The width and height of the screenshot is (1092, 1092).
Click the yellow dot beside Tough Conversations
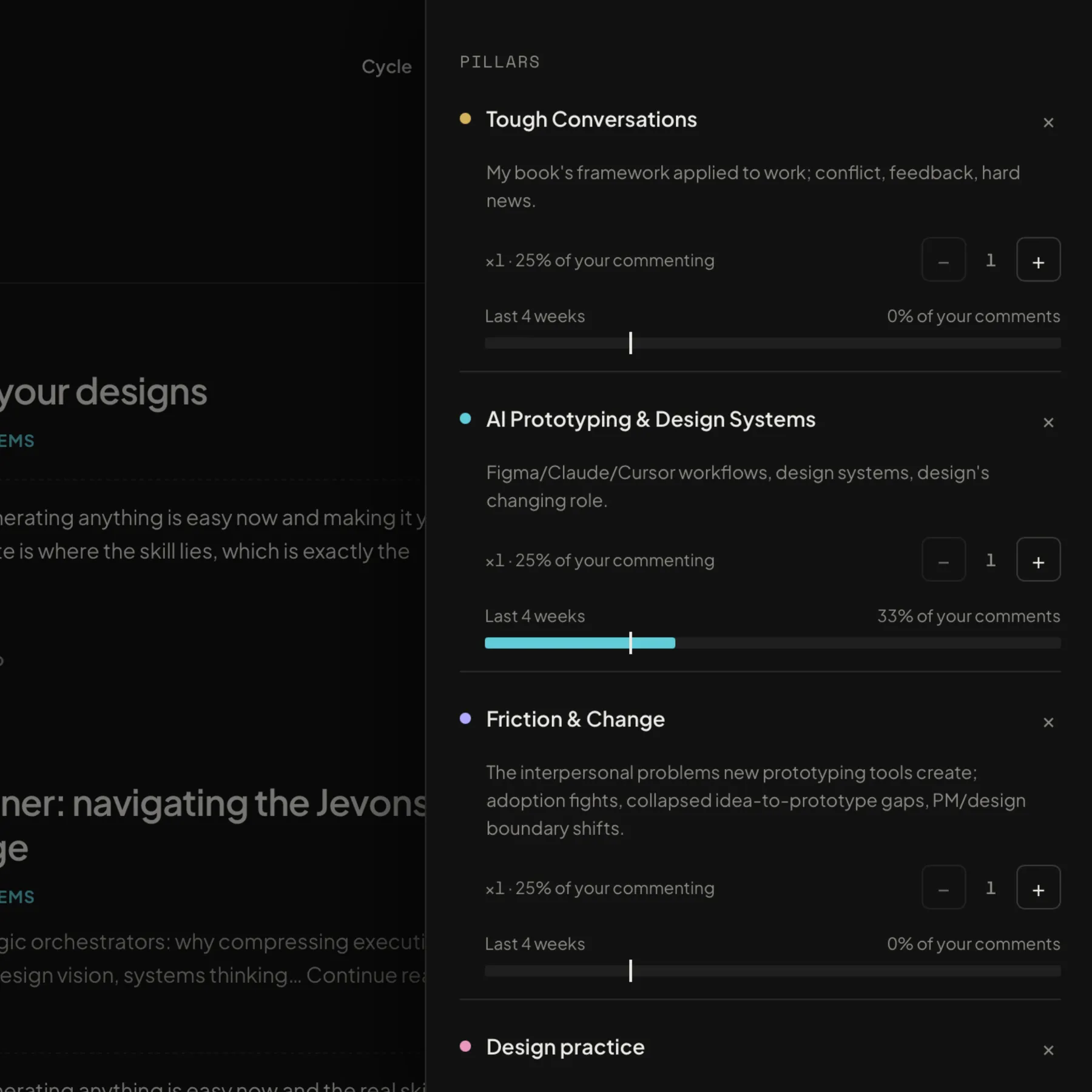465,118
